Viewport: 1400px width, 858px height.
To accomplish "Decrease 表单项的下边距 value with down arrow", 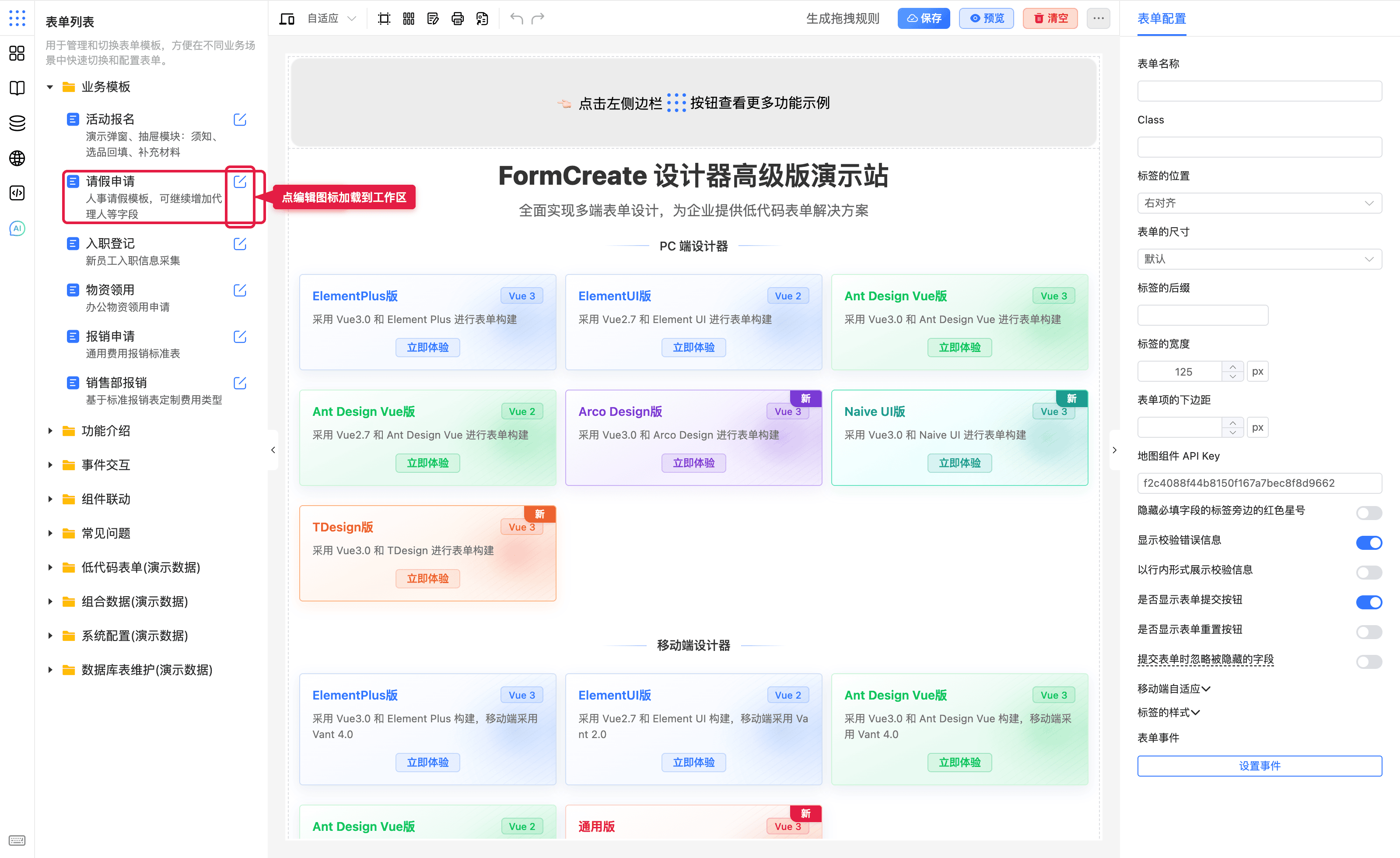I will pos(1232,433).
